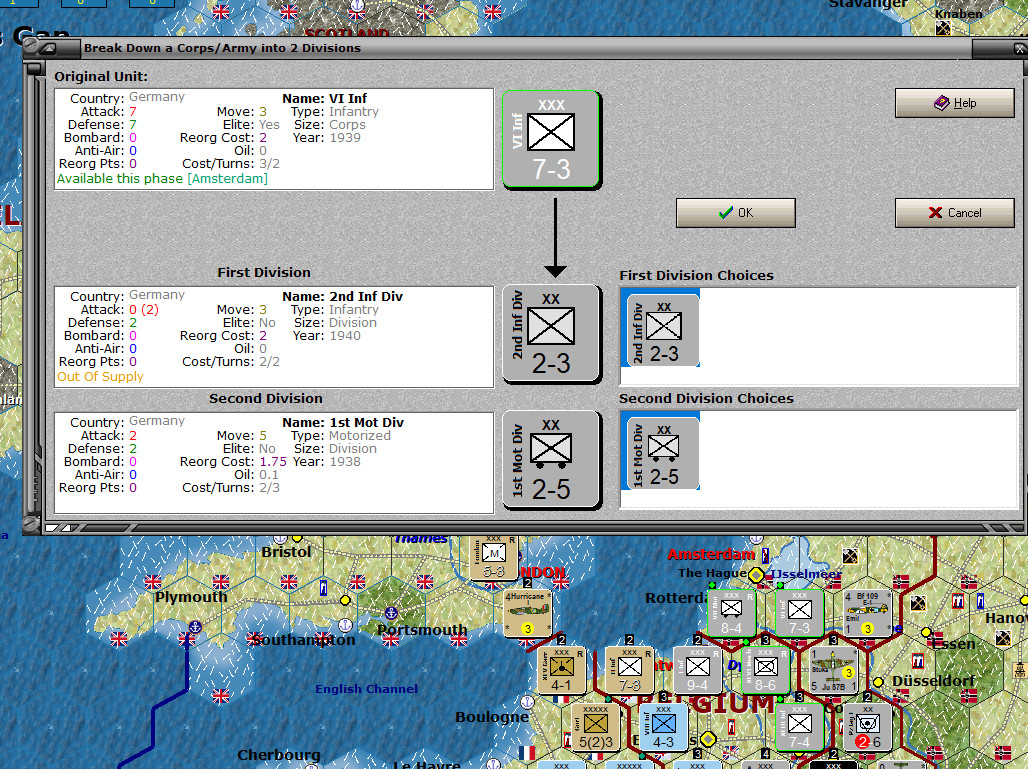Screen dimensions: 1028x769
Task: Click the Boulogne port anchor icon
Action: [x=527, y=702]
